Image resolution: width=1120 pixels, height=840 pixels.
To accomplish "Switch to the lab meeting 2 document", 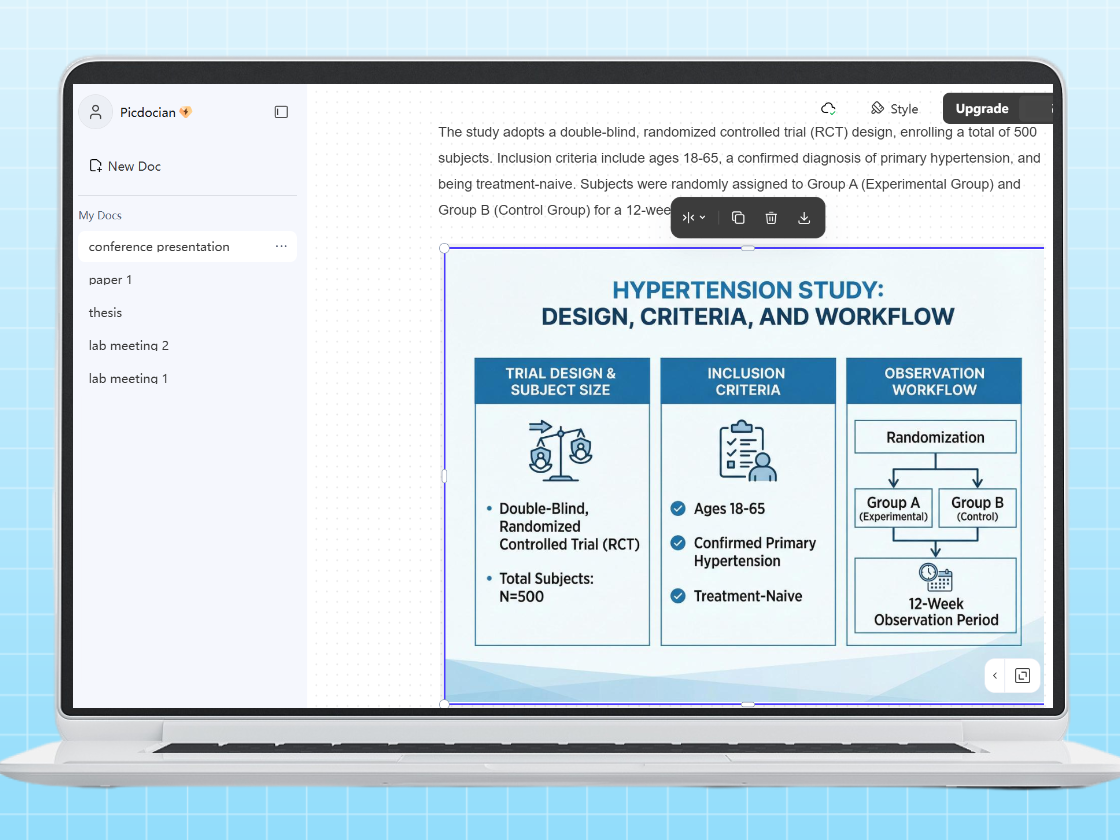I will [x=129, y=345].
